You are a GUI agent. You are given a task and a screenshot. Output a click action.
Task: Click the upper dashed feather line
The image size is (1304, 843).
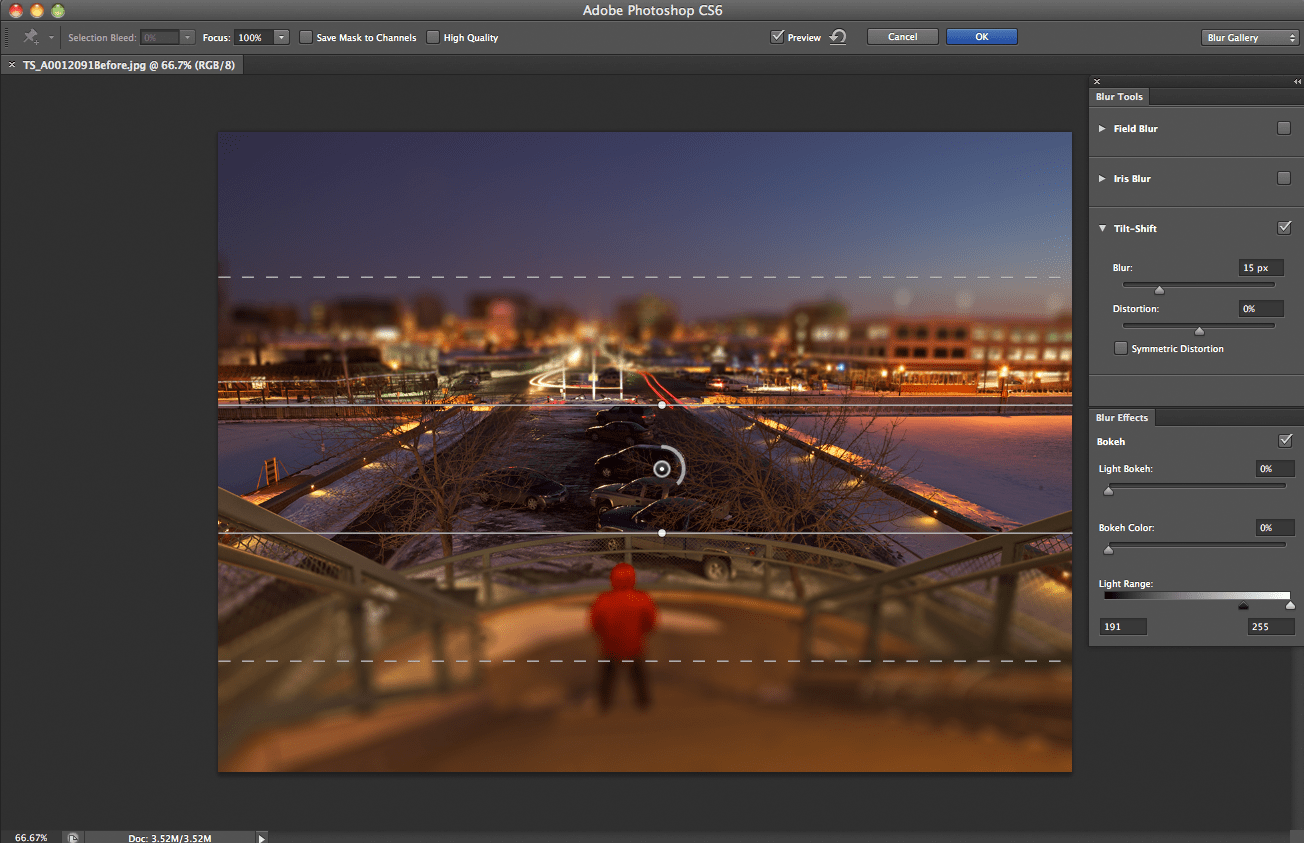[x=645, y=277]
